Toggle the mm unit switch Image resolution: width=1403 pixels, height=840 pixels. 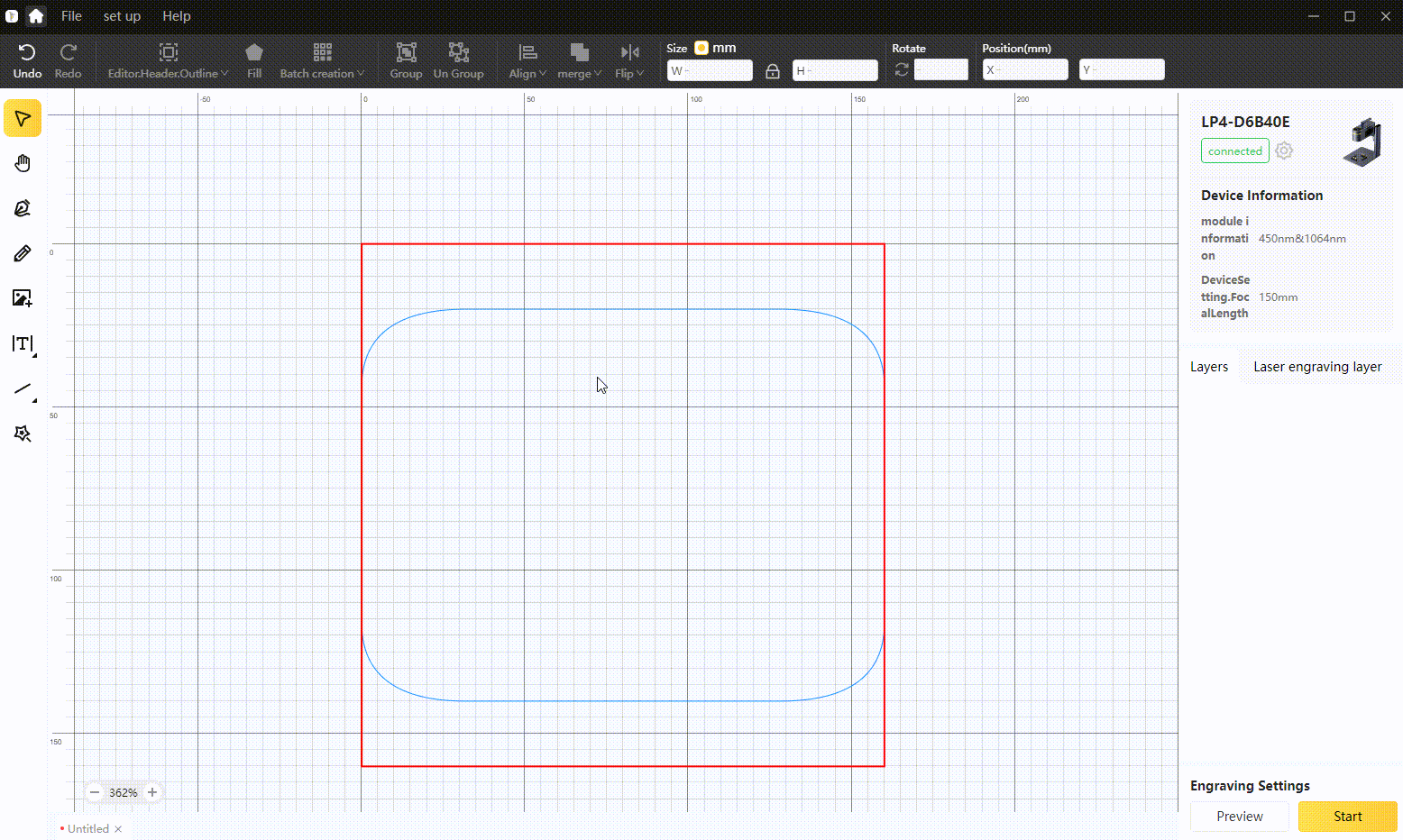(x=701, y=48)
